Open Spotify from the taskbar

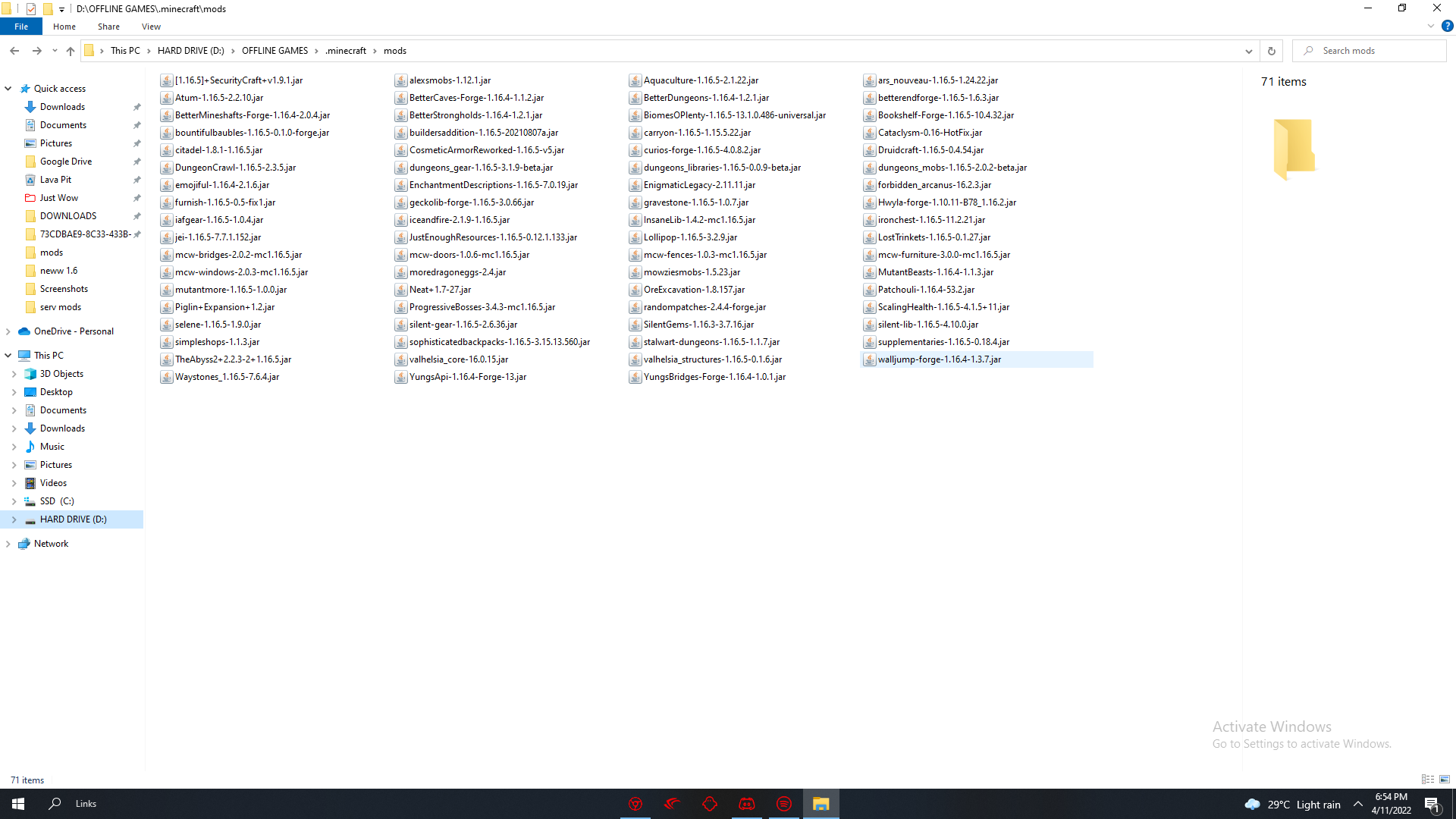point(784,804)
